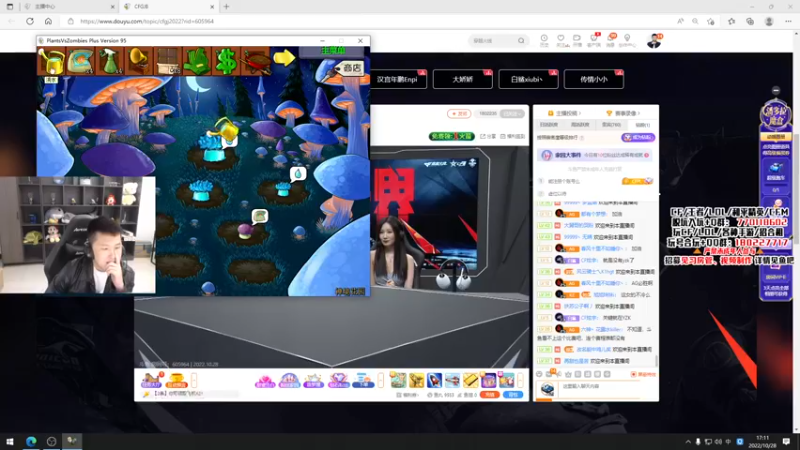Switch to the second ranking tab in chat panel
800x450 pixels.
click(x=580, y=124)
